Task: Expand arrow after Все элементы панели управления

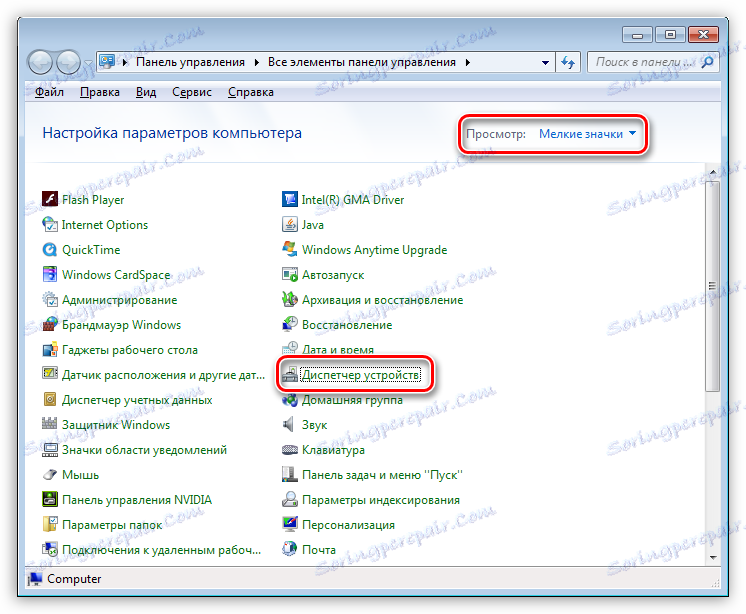Action: coord(468,62)
